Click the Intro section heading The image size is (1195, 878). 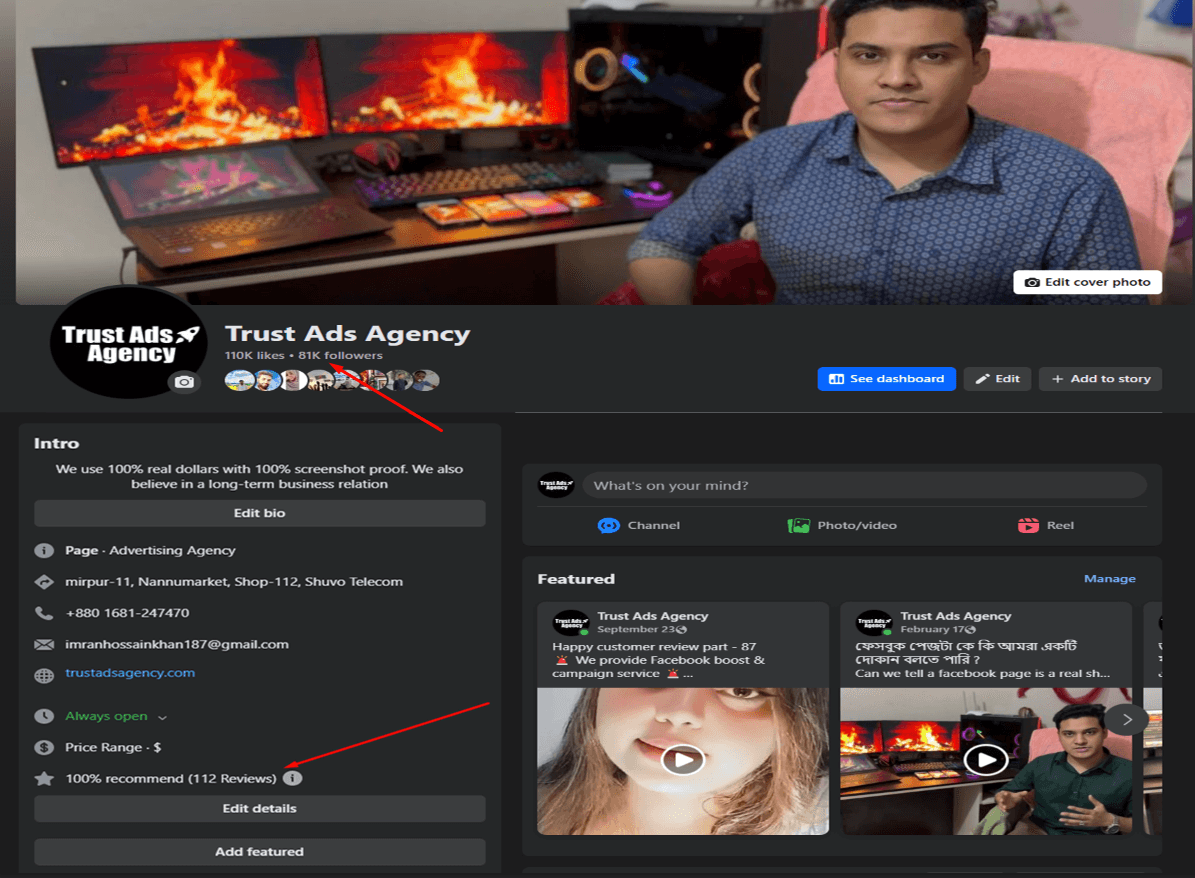(x=56, y=444)
